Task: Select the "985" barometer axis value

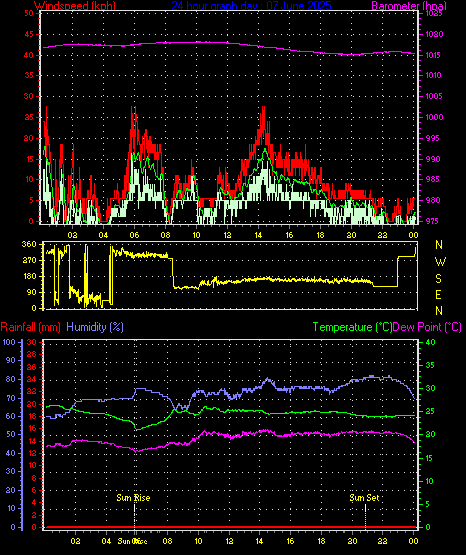Action: point(432,179)
